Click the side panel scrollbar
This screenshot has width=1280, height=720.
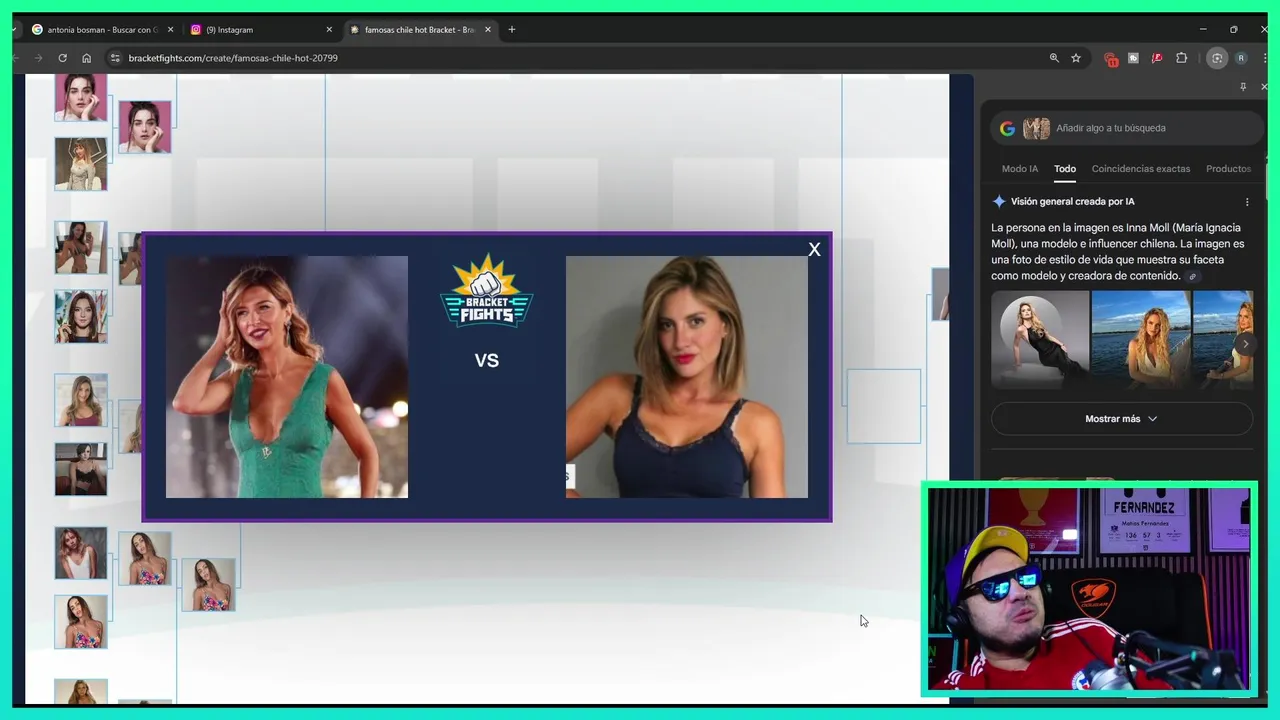(x=1268, y=180)
